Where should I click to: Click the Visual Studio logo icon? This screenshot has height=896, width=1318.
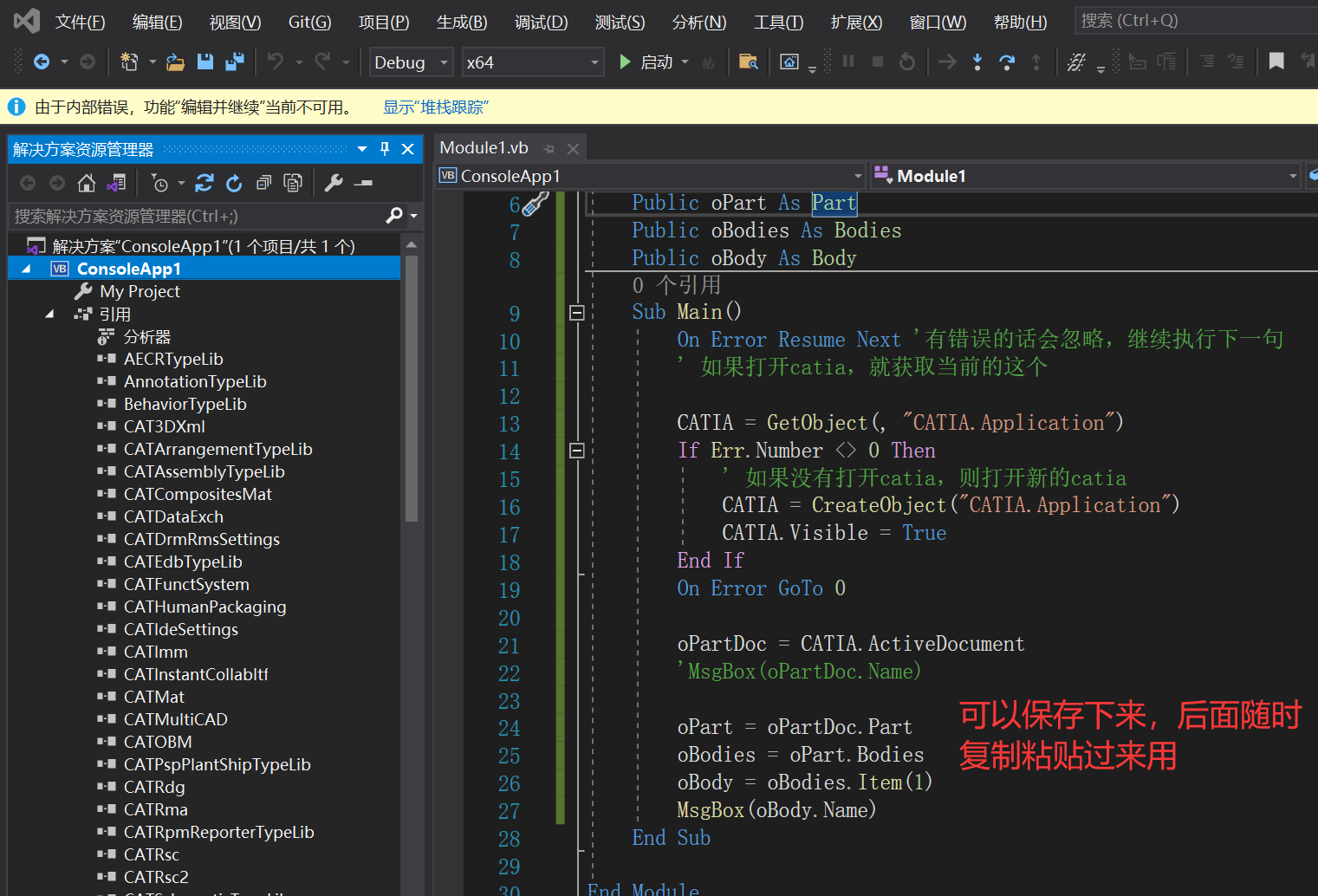point(27,21)
